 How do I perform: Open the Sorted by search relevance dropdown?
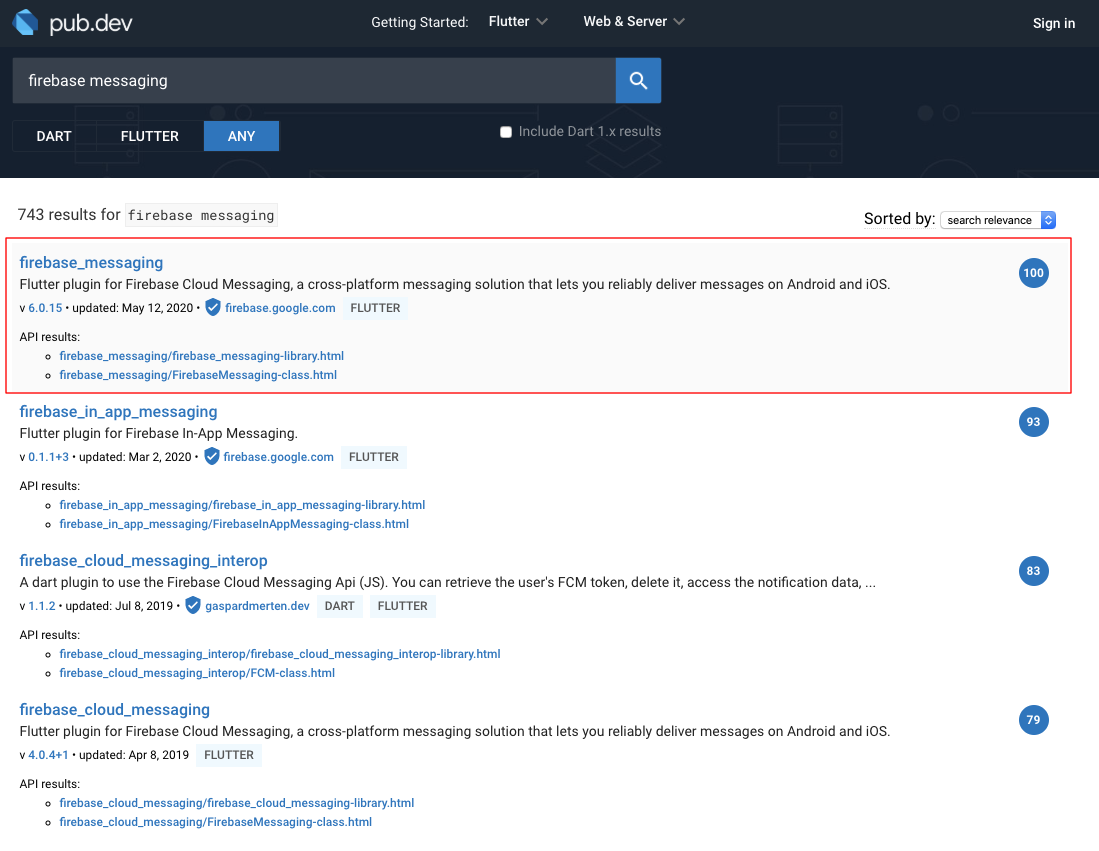click(x=997, y=220)
